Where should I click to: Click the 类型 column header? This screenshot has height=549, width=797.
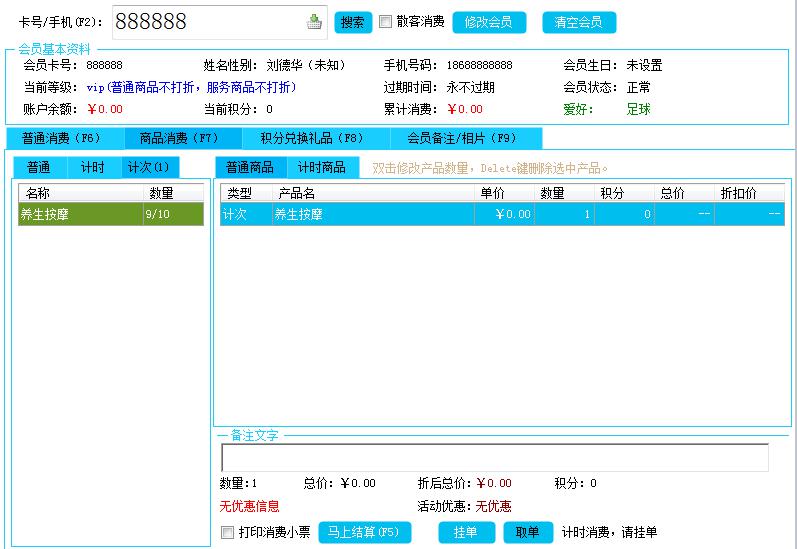point(246,193)
